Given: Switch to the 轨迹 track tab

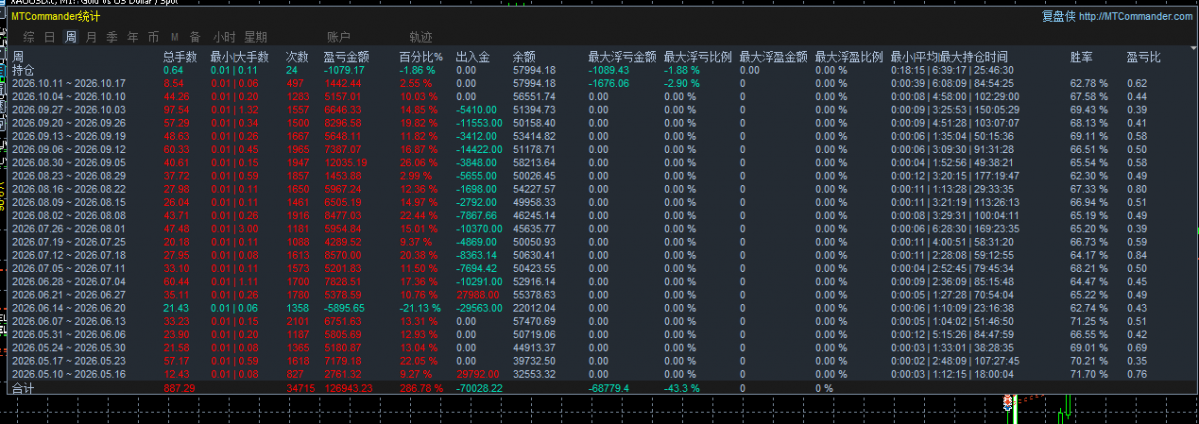Looking at the screenshot, I should point(421,37).
